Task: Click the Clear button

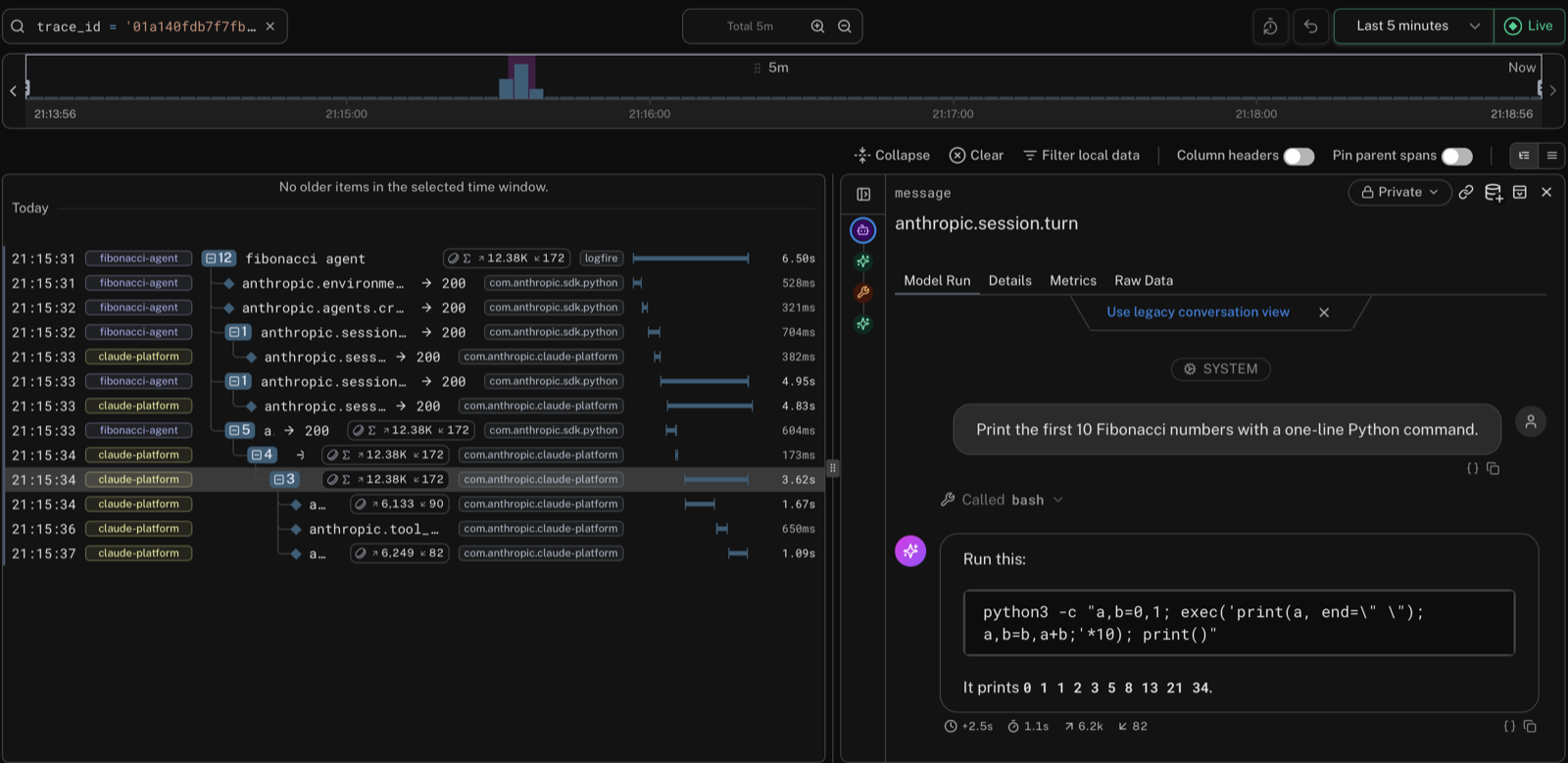Action: pos(976,155)
